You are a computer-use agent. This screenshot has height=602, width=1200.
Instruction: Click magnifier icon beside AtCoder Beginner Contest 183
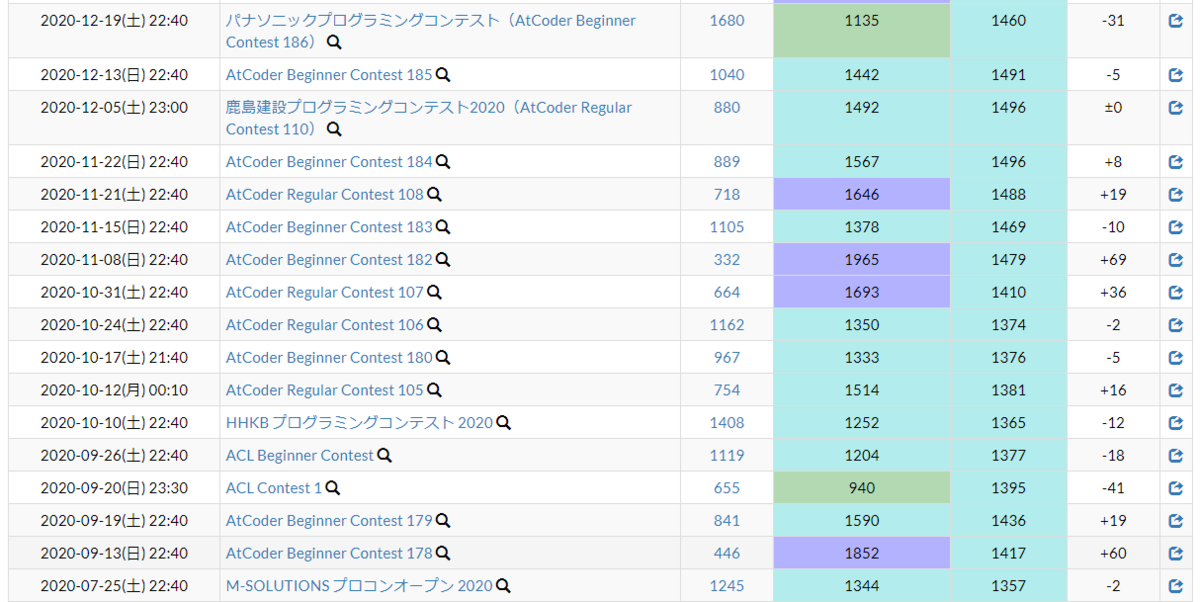pos(443,227)
